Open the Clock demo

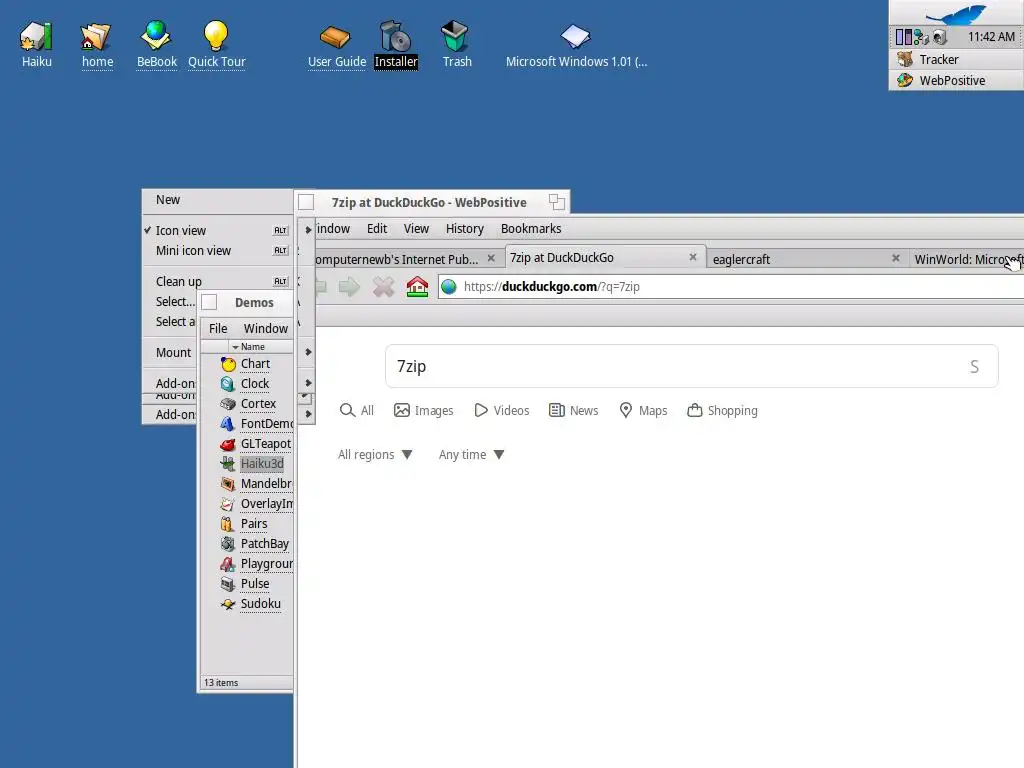[245, 384]
